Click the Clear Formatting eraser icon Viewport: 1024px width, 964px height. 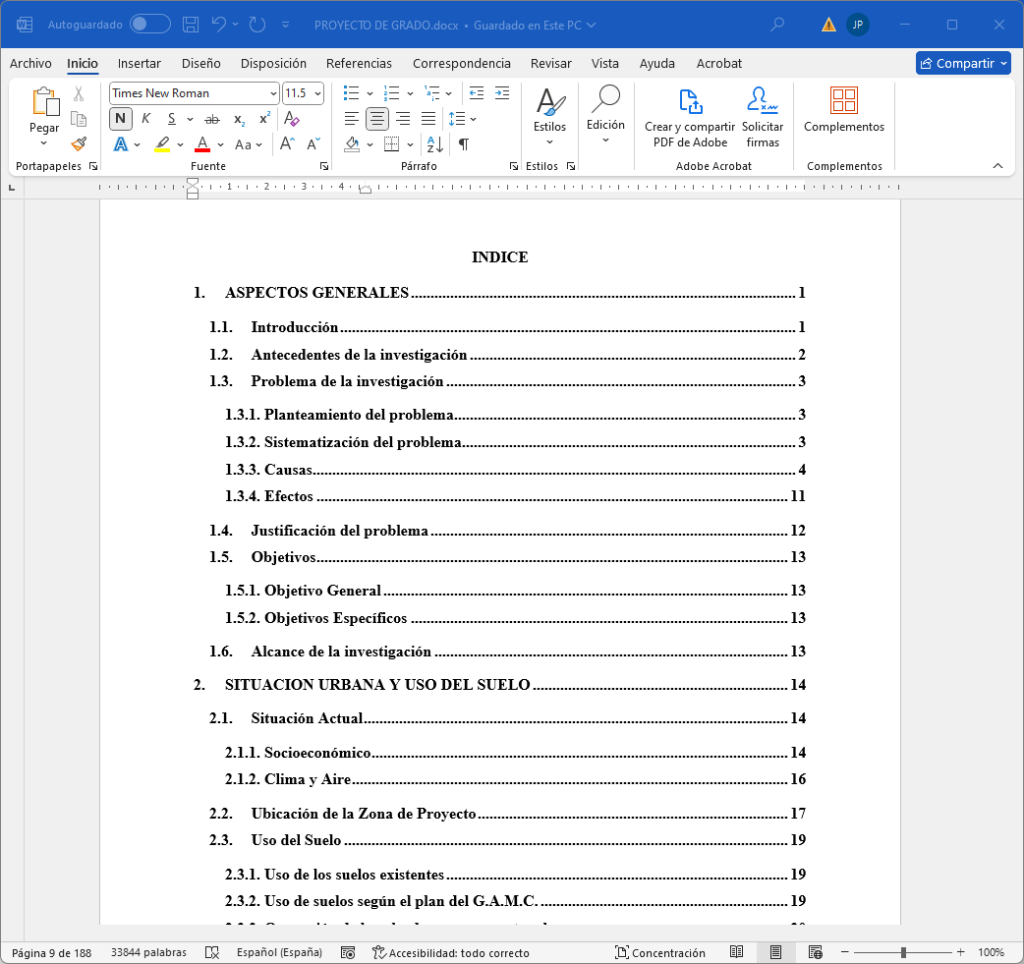point(292,119)
